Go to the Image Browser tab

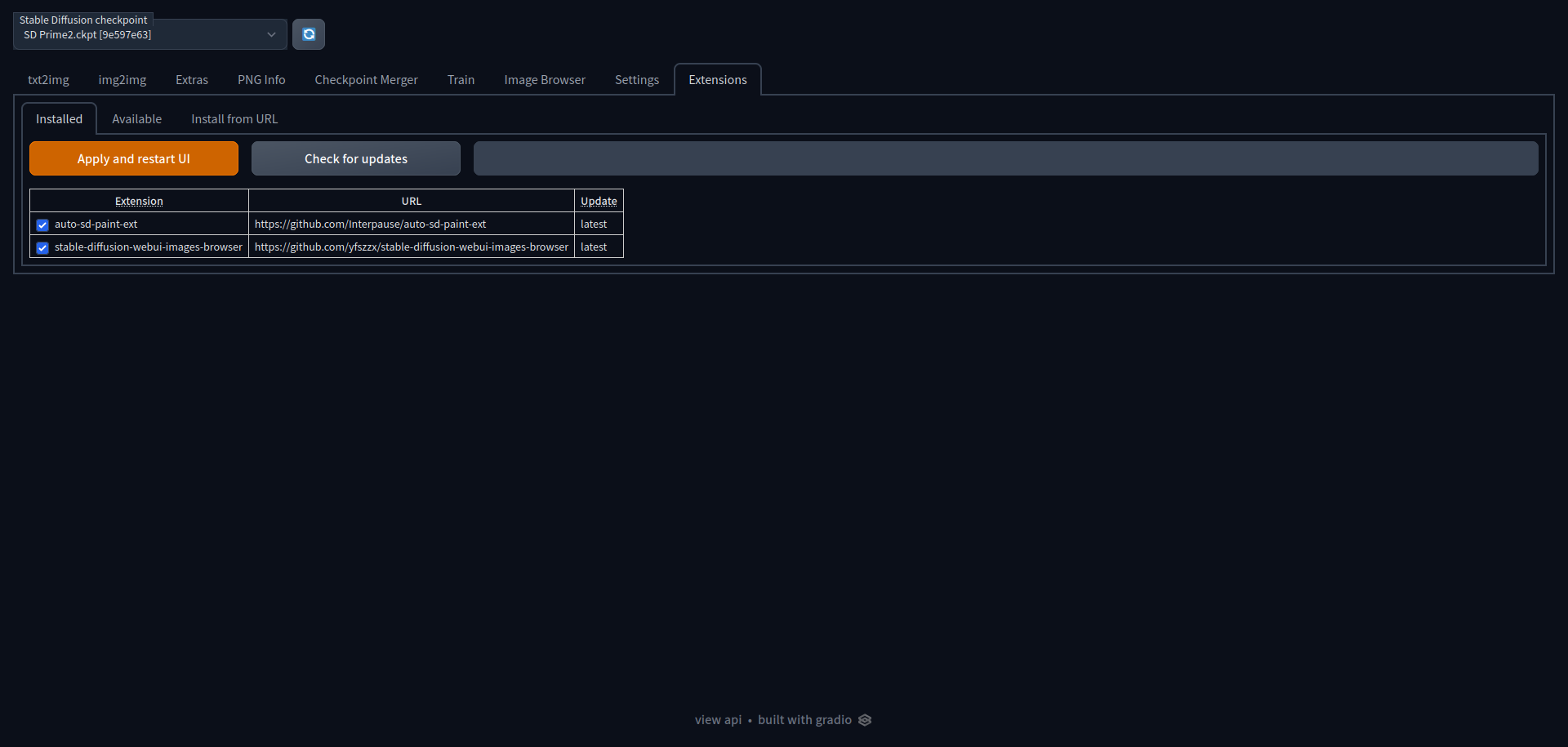point(545,79)
